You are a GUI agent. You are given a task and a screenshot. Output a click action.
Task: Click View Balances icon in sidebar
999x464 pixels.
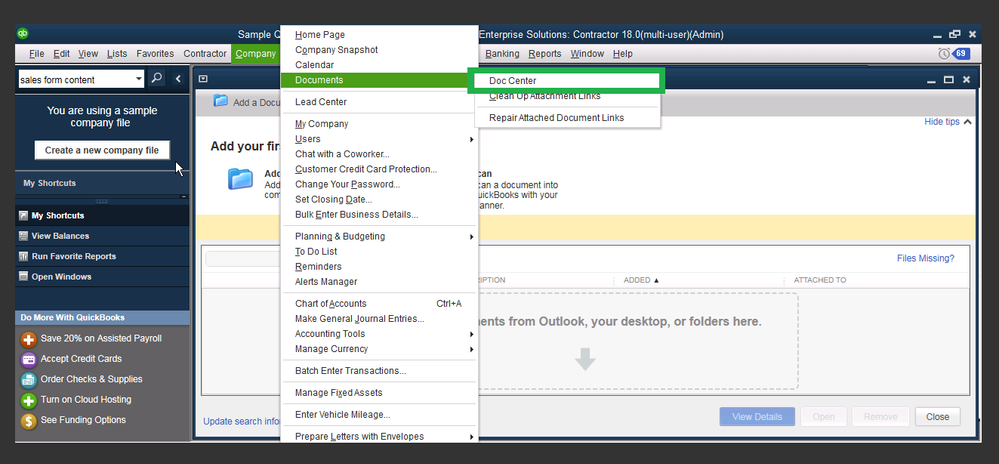click(24, 236)
